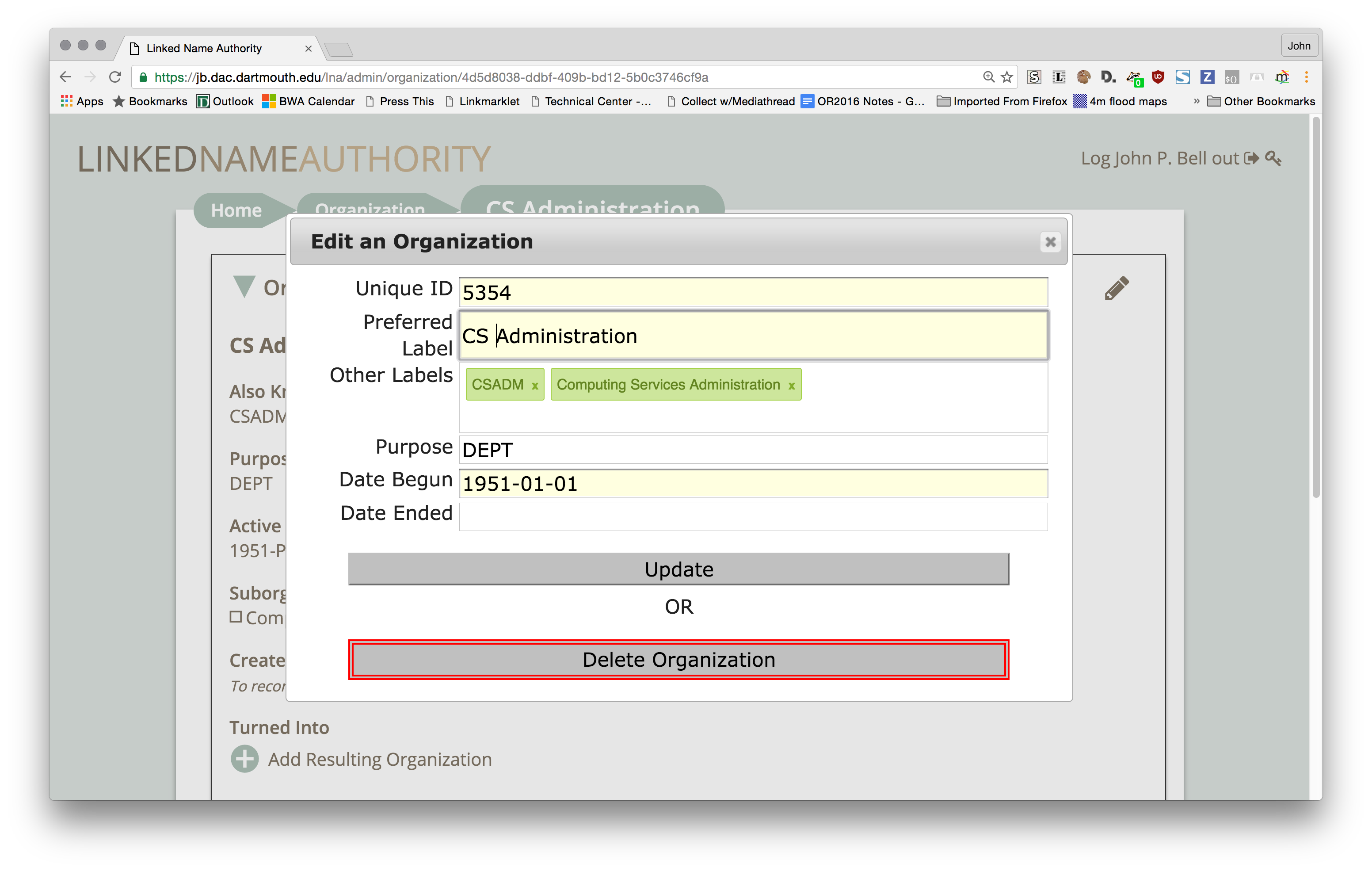Click the Delete Organization button

678,660
